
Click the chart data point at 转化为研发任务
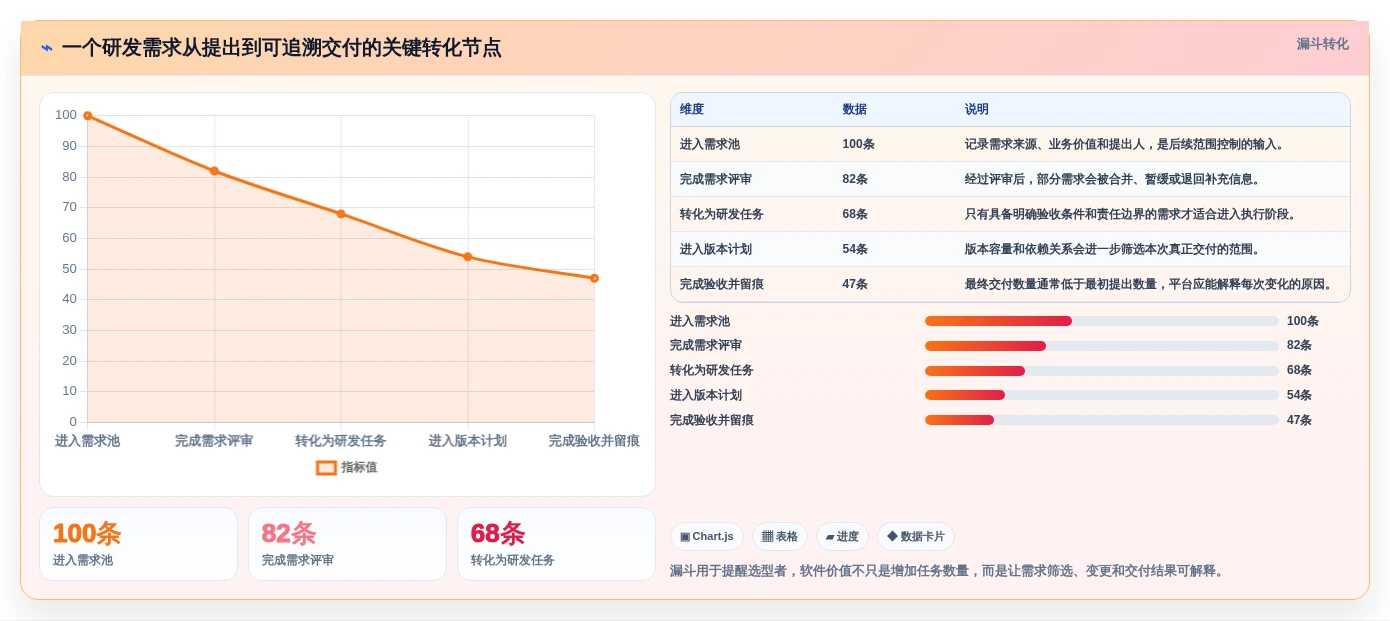point(341,214)
